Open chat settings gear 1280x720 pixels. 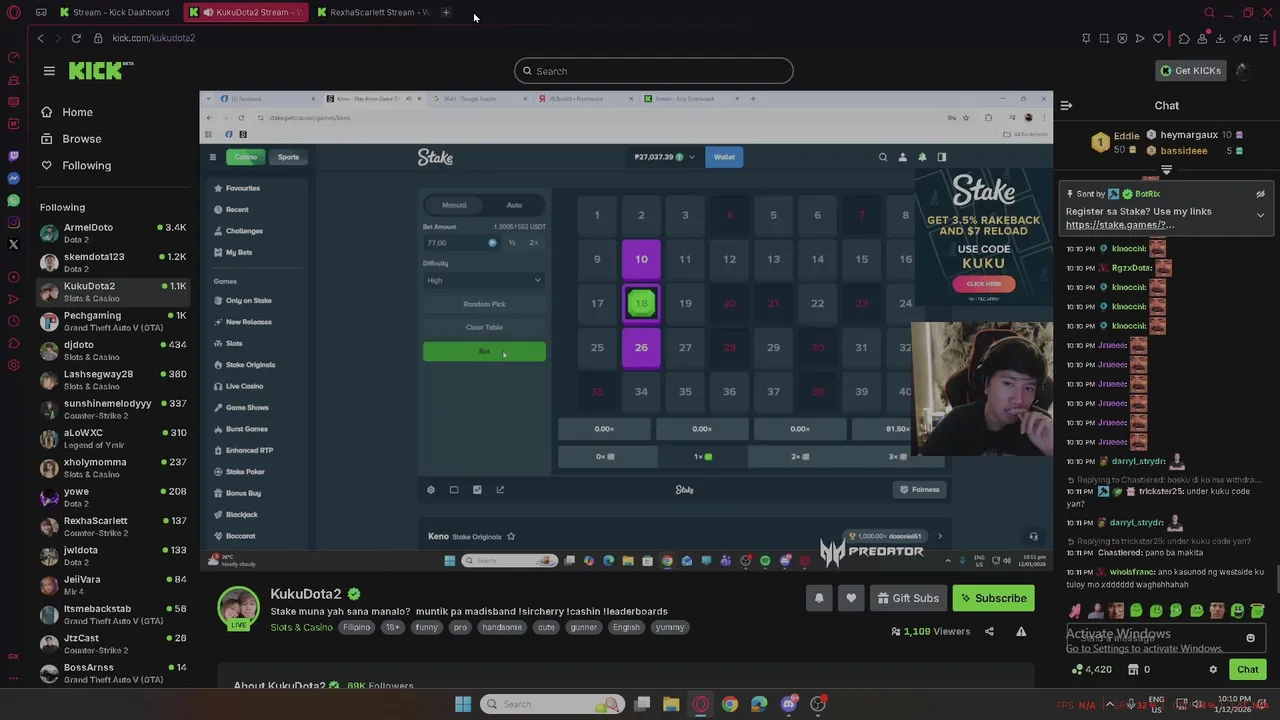pos(1213,670)
